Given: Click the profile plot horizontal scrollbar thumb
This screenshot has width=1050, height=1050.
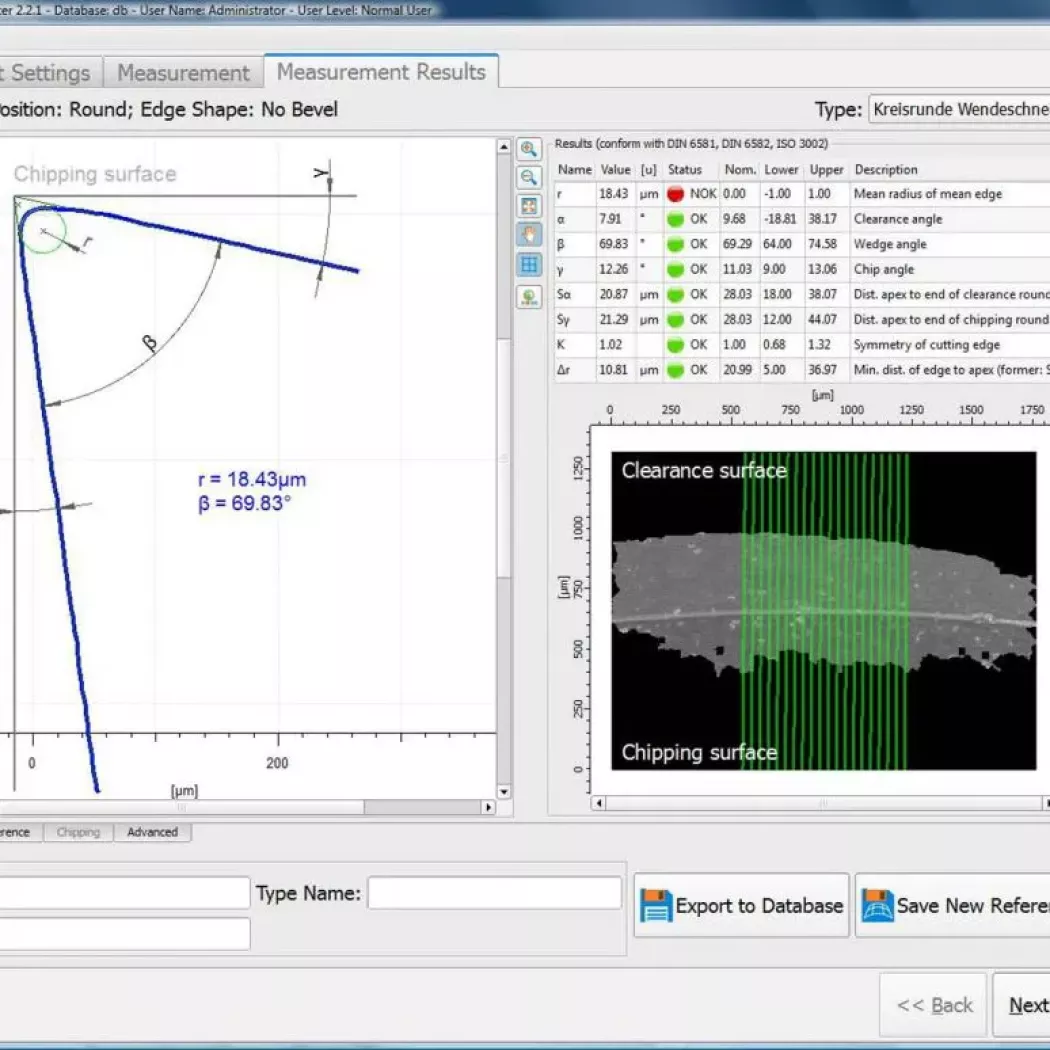Looking at the screenshot, I should click(180, 807).
